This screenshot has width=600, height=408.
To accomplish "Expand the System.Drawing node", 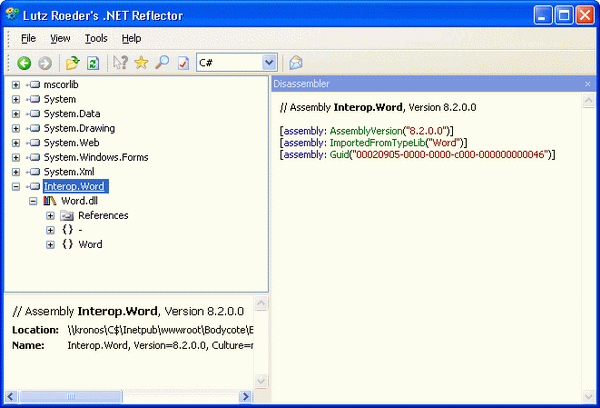I will (16, 128).
